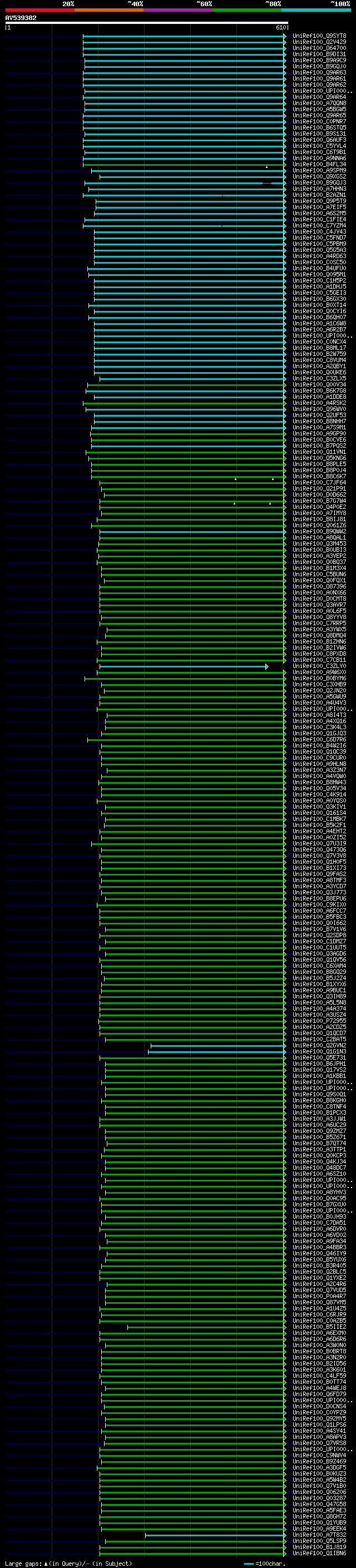
Task: Click hit UniRef100_A8APV3
Action: tap(319, 1437)
